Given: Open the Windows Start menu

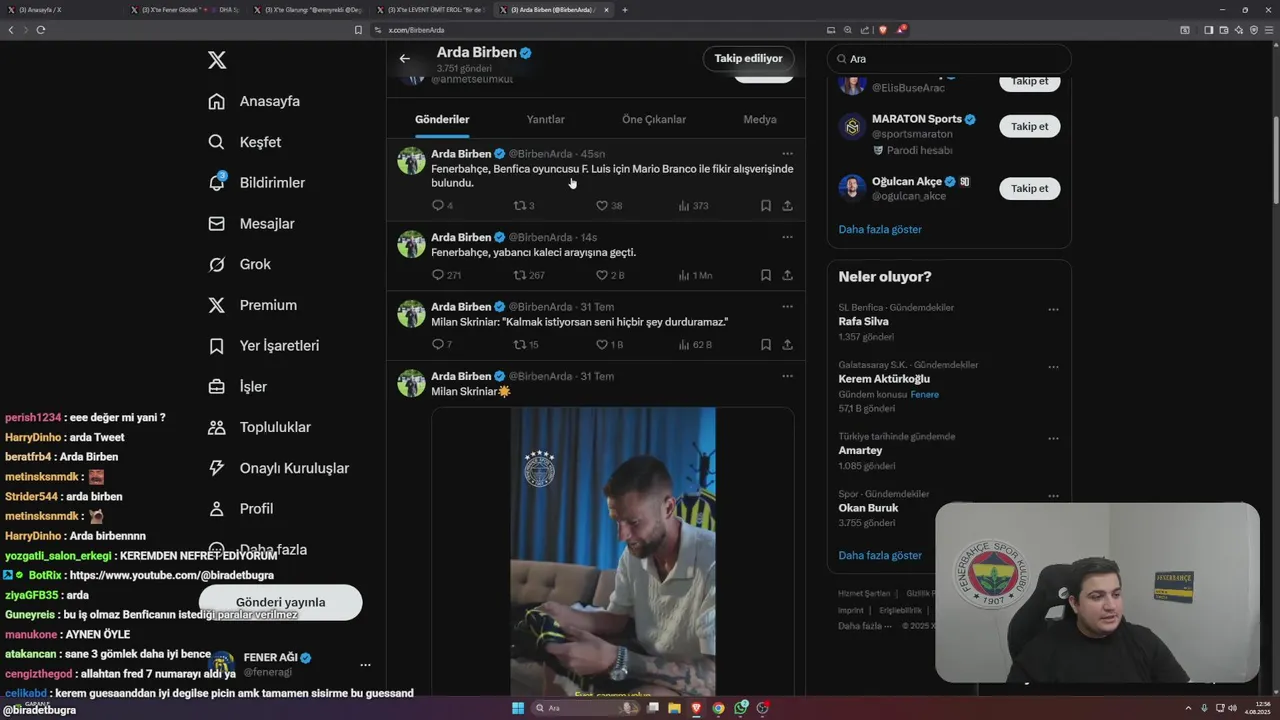Looking at the screenshot, I should [518, 708].
